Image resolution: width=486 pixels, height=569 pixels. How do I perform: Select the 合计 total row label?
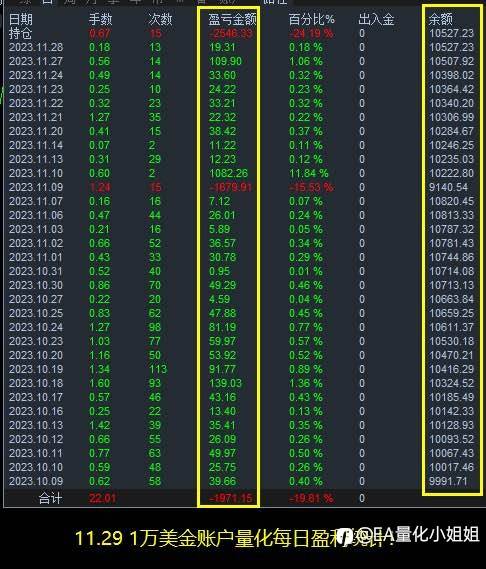pos(50,498)
